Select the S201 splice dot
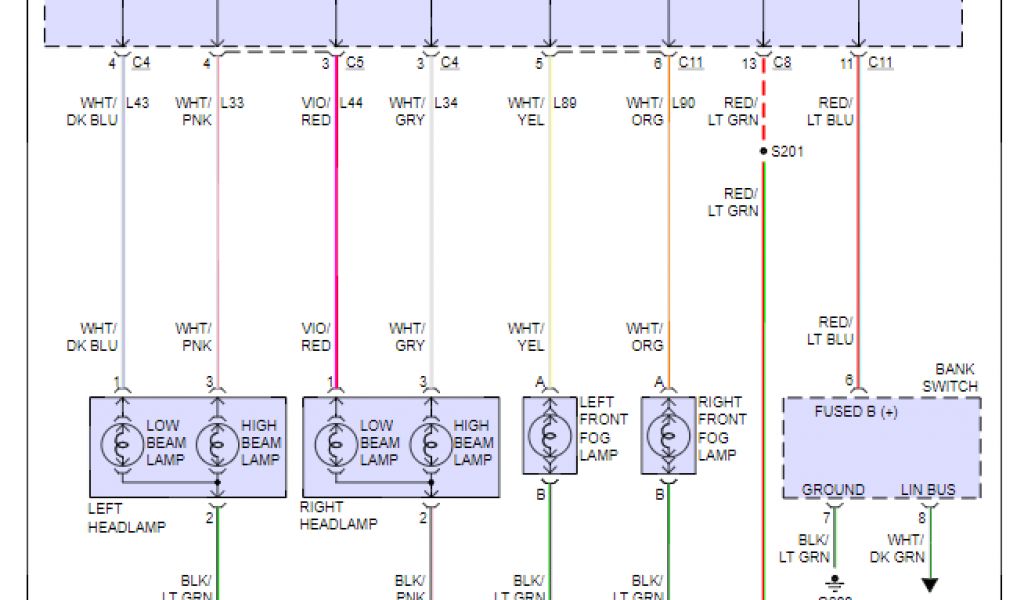Screen dimensions: 1024x600 (763, 152)
